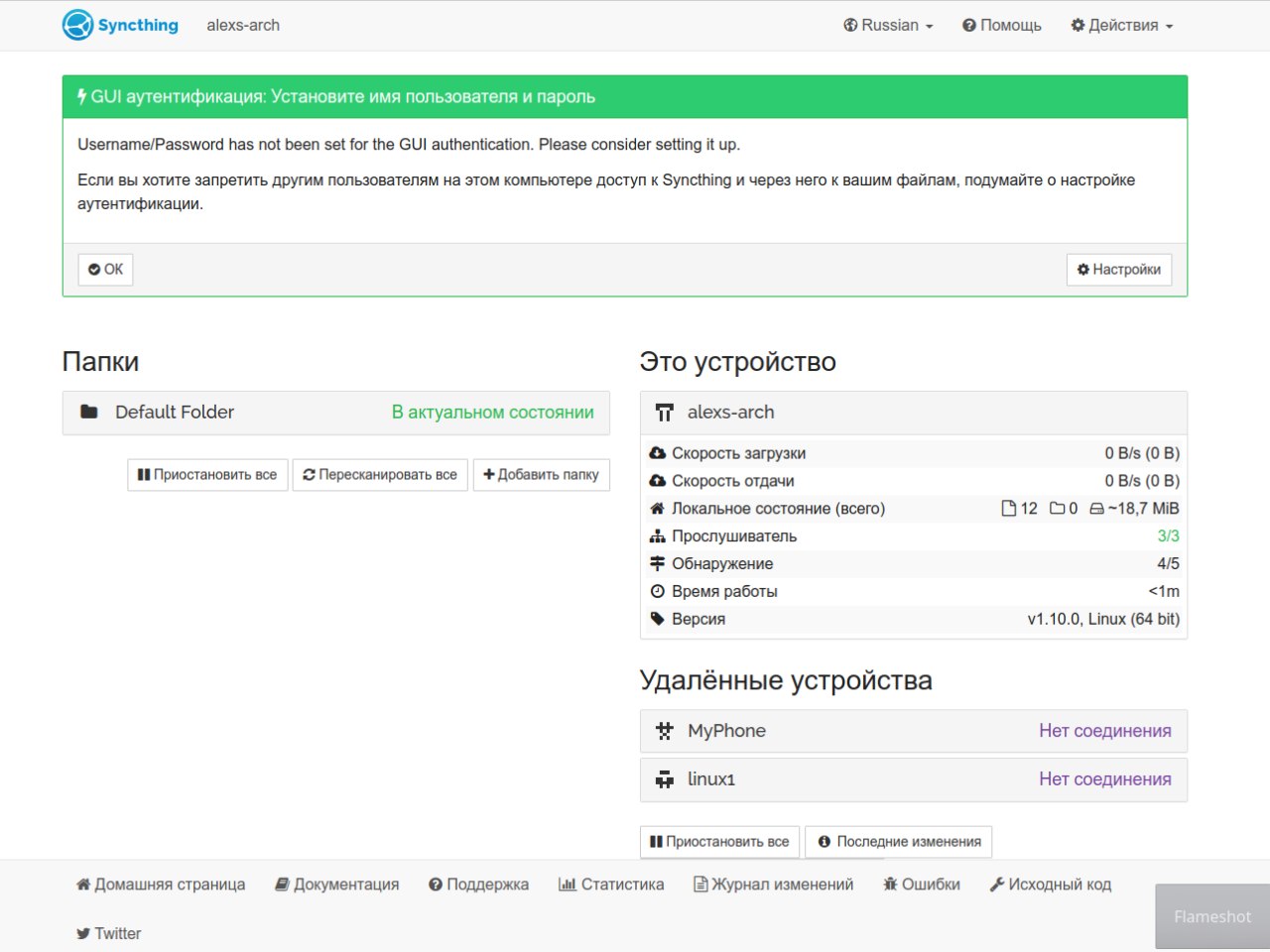Viewport: 1270px width, 952px height.
Task: Click the listener value 3/3
Action: pos(1169,536)
